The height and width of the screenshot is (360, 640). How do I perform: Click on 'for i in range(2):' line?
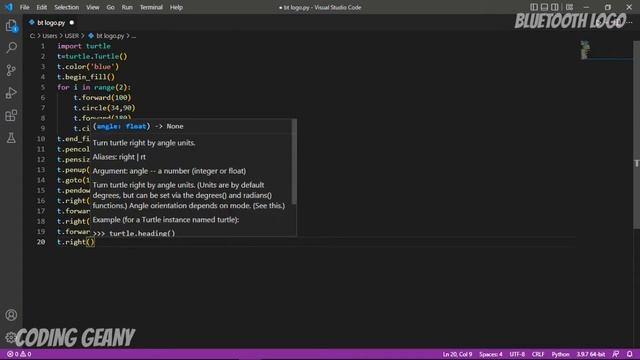[x=94, y=87]
